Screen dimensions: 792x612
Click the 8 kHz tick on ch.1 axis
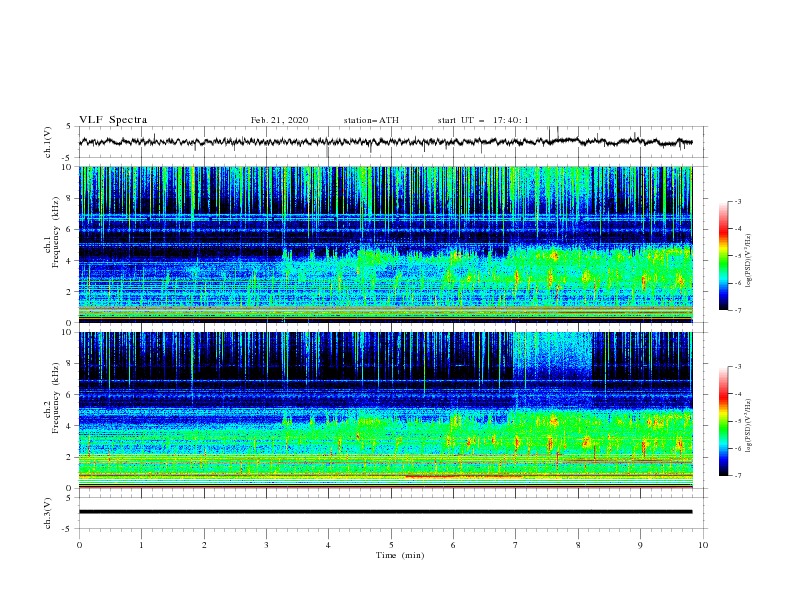pos(71,198)
